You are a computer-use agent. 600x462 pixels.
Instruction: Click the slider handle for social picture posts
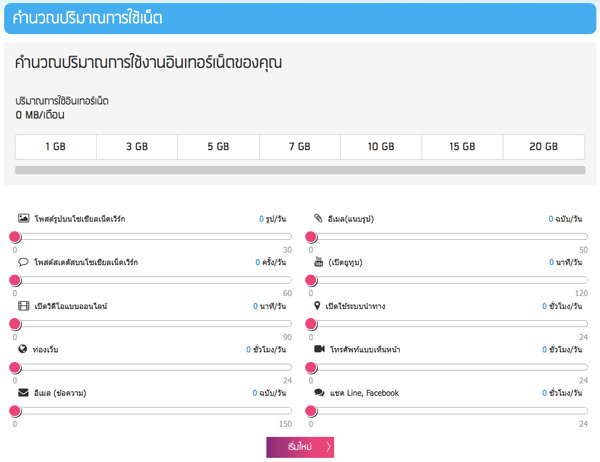pyautogui.click(x=15, y=237)
